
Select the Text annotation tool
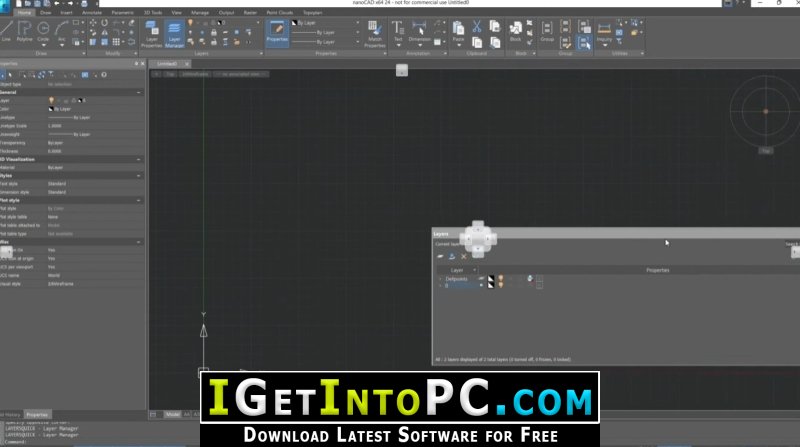397,32
